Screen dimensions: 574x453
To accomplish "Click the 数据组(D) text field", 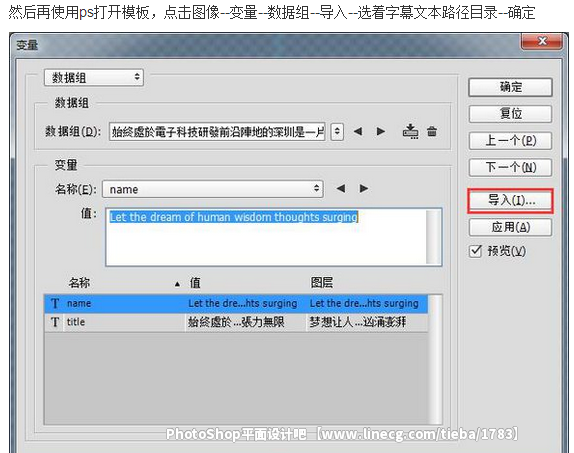I will click(x=217, y=131).
